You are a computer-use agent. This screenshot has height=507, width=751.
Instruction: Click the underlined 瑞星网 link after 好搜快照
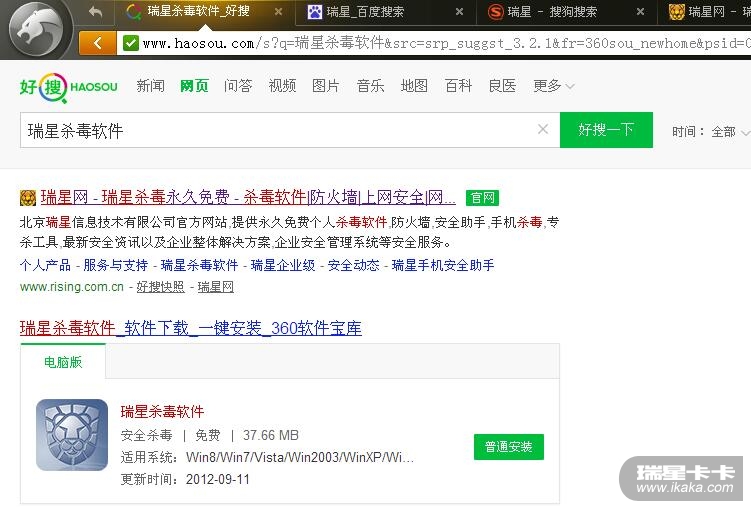tap(216, 287)
